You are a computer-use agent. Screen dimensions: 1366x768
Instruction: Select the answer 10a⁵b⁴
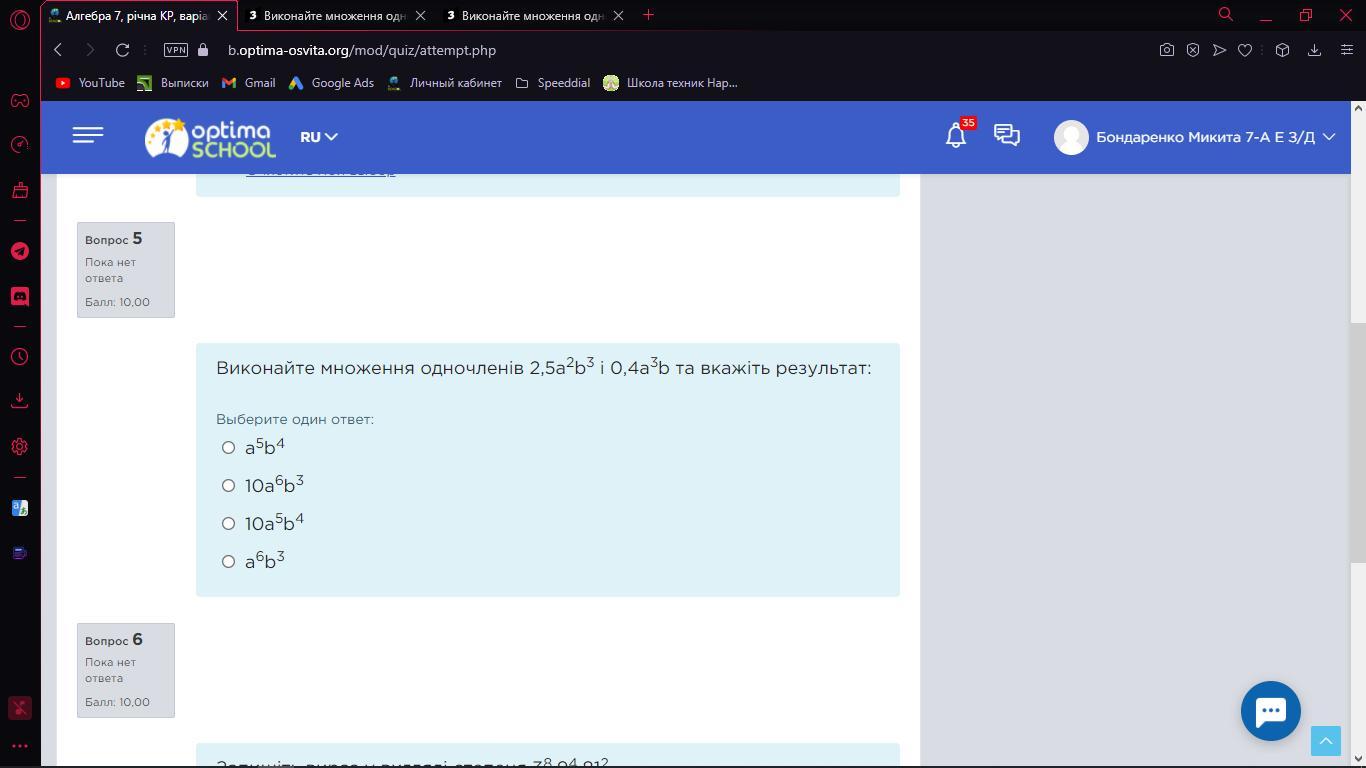coord(229,523)
